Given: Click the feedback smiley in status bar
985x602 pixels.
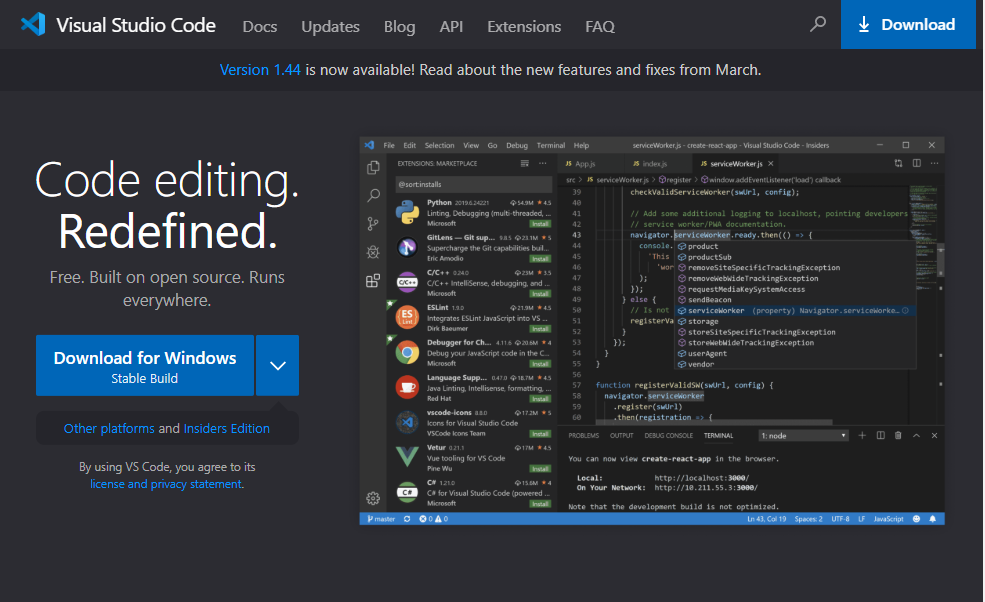Looking at the screenshot, I should tap(917, 519).
